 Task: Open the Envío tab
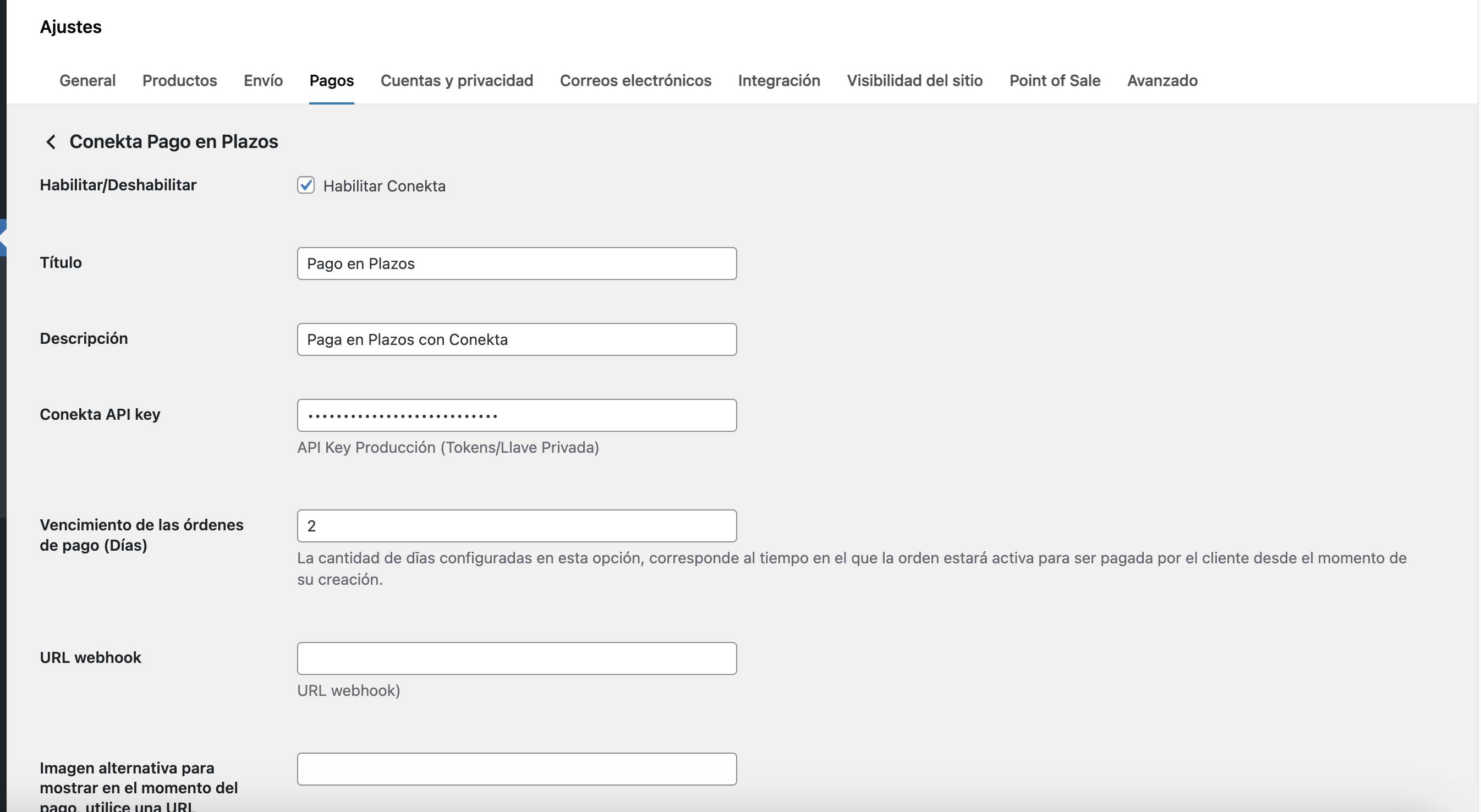coord(264,80)
